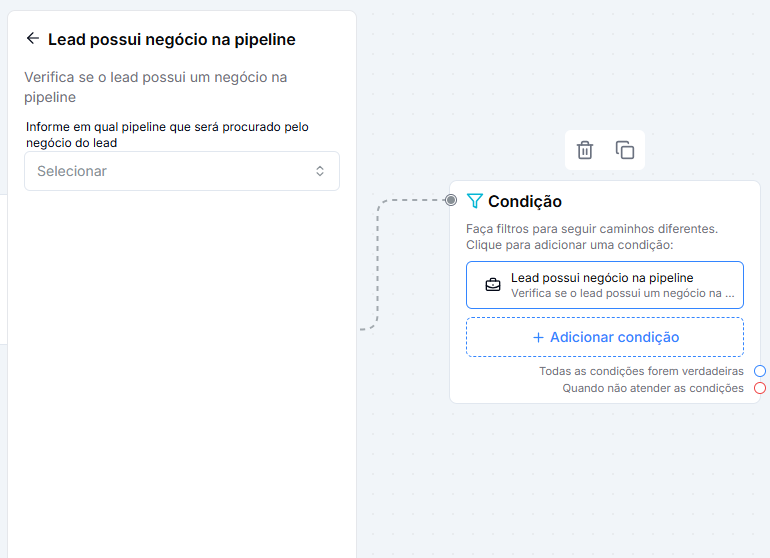Image resolution: width=770 pixels, height=558 pixels.
Task: Click the back arrow beside panel title
Action: [33, 38]
